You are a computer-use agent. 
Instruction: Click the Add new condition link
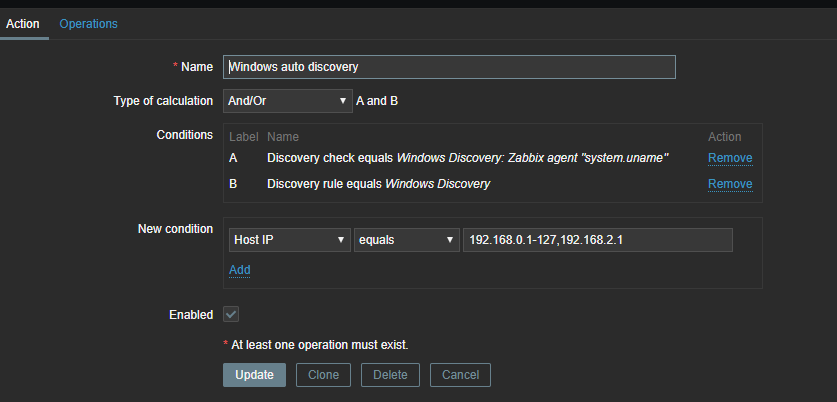click(x=240, y=270)
